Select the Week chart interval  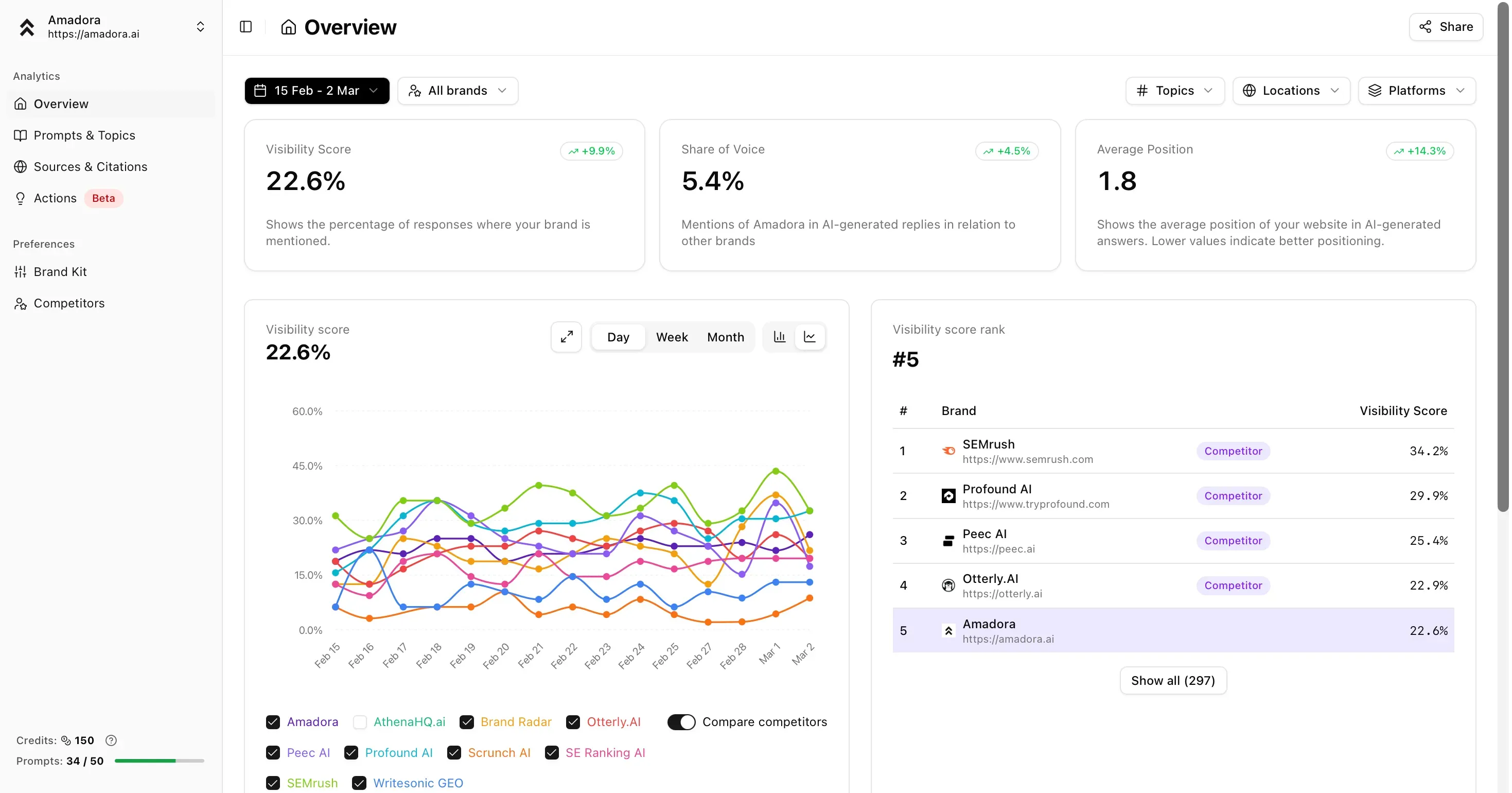[x=672, y=337]
